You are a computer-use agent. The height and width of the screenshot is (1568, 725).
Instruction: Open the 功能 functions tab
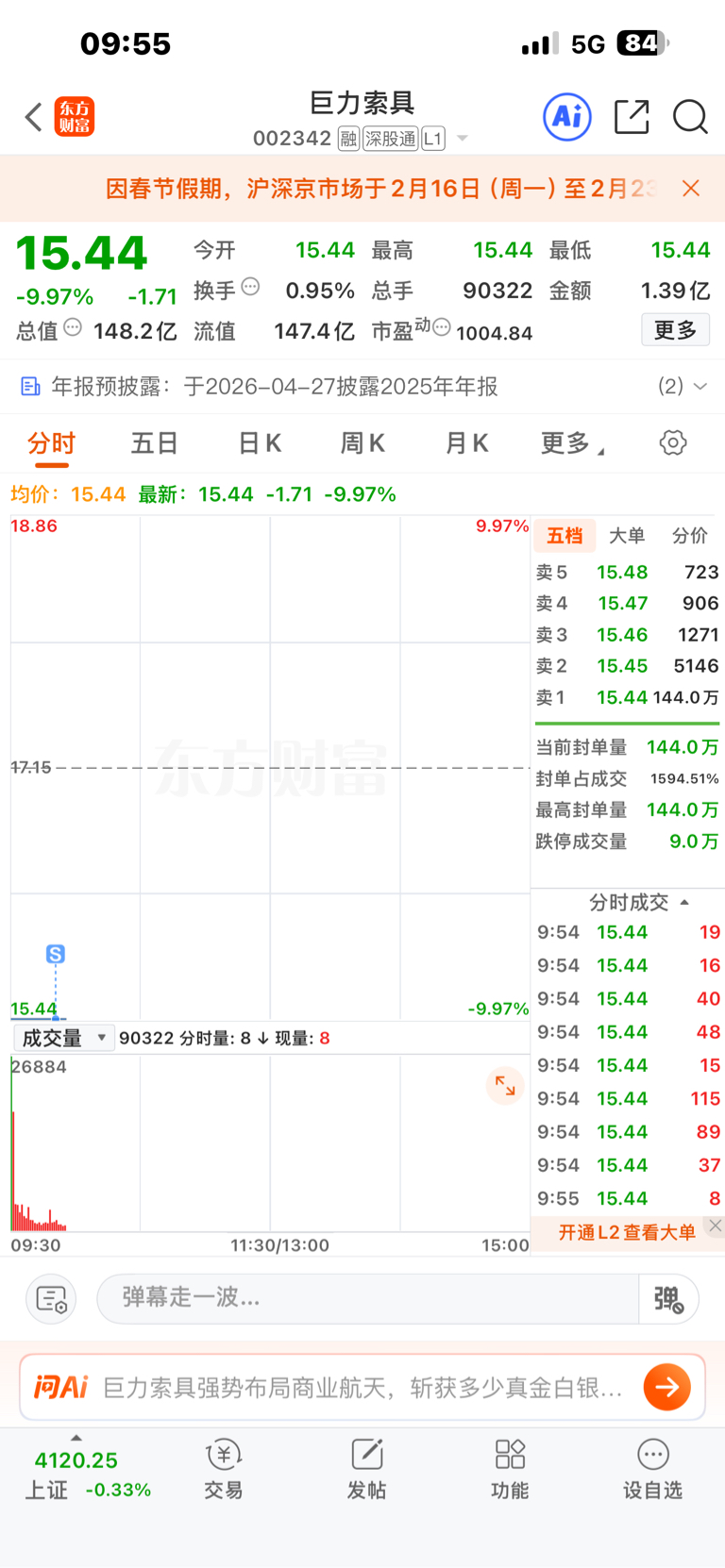(510, 1470)
